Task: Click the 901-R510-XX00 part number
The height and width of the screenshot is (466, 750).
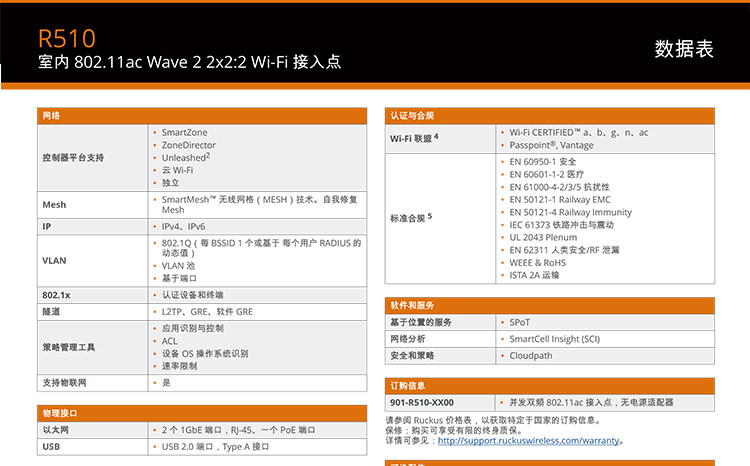Action: coord(421,402)
